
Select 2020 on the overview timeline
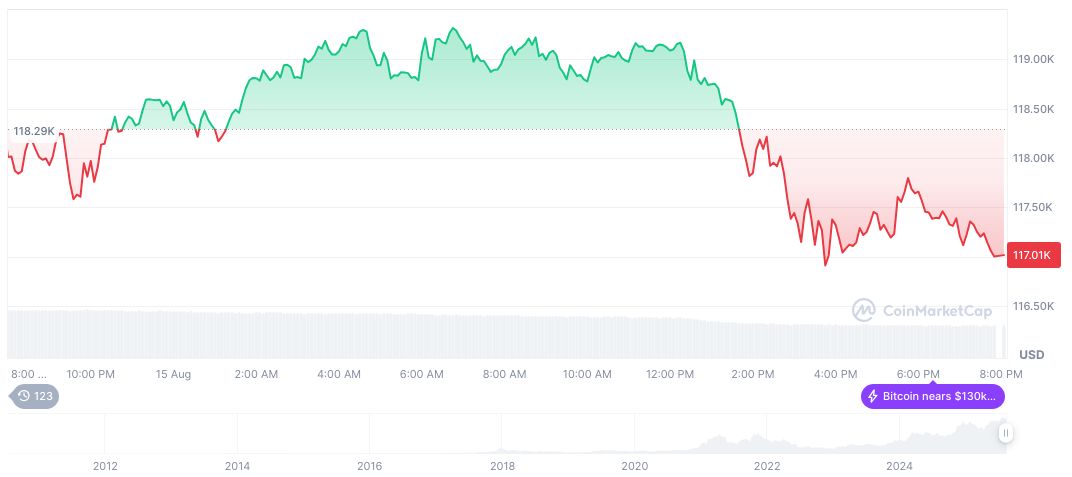point(635,466)
